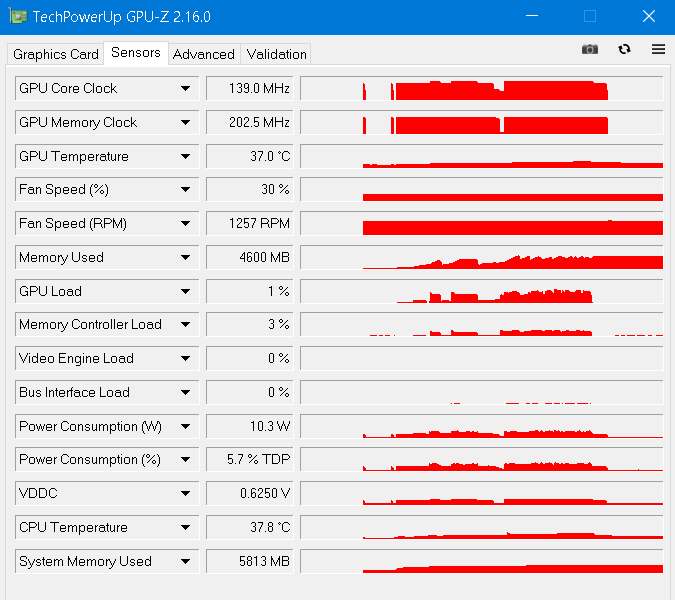This screenshot has width=675, height=600.
Task: Select the Sensors tab
Action: point(136,53)
